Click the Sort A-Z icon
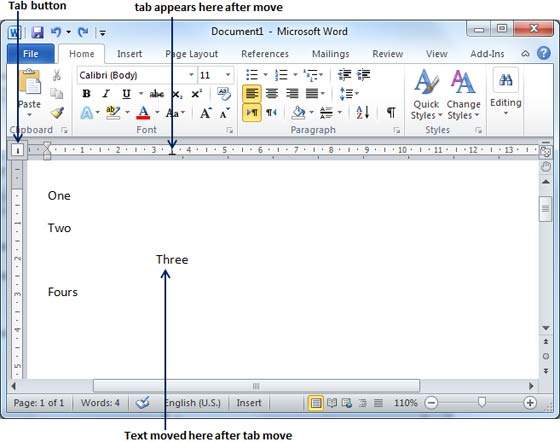 (362, 112)
